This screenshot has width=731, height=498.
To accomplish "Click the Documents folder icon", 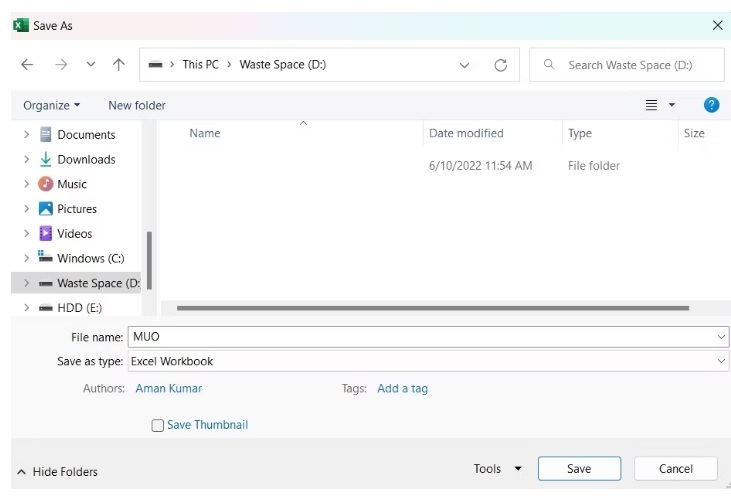I will pos(46,134).
